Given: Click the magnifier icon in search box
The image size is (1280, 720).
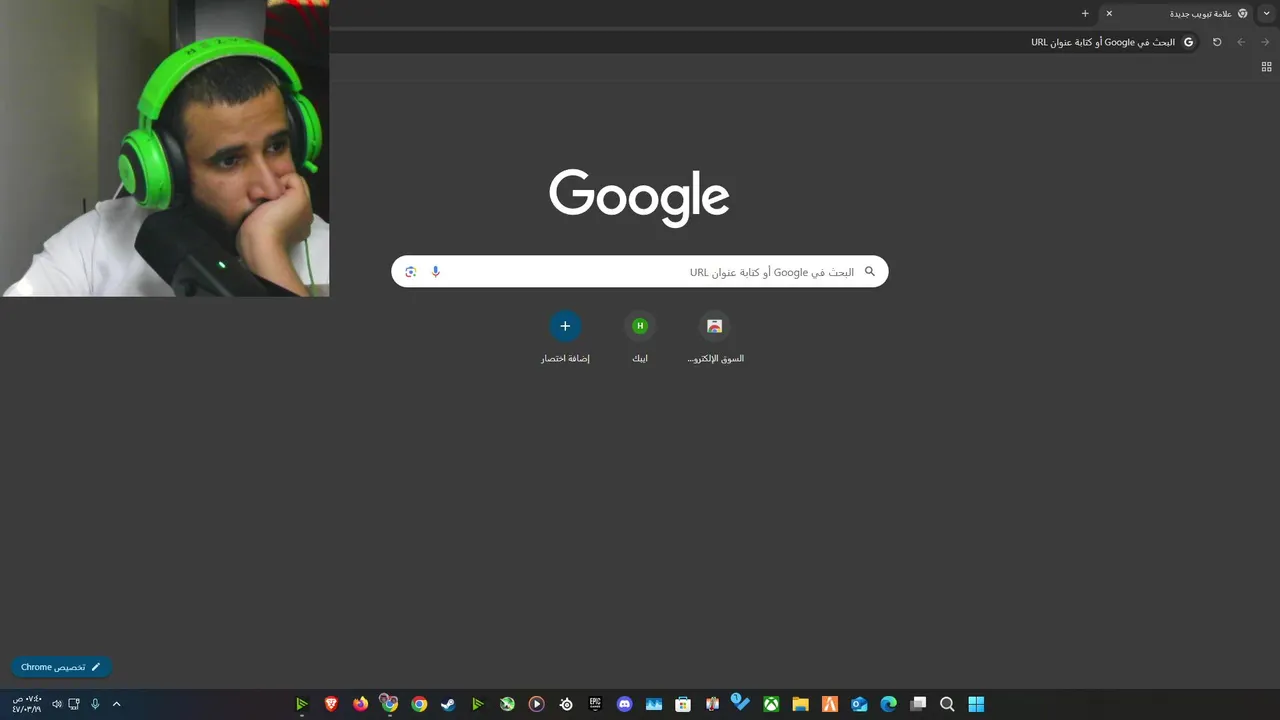Looking at the screenshot, I should [x=870, y=271].
